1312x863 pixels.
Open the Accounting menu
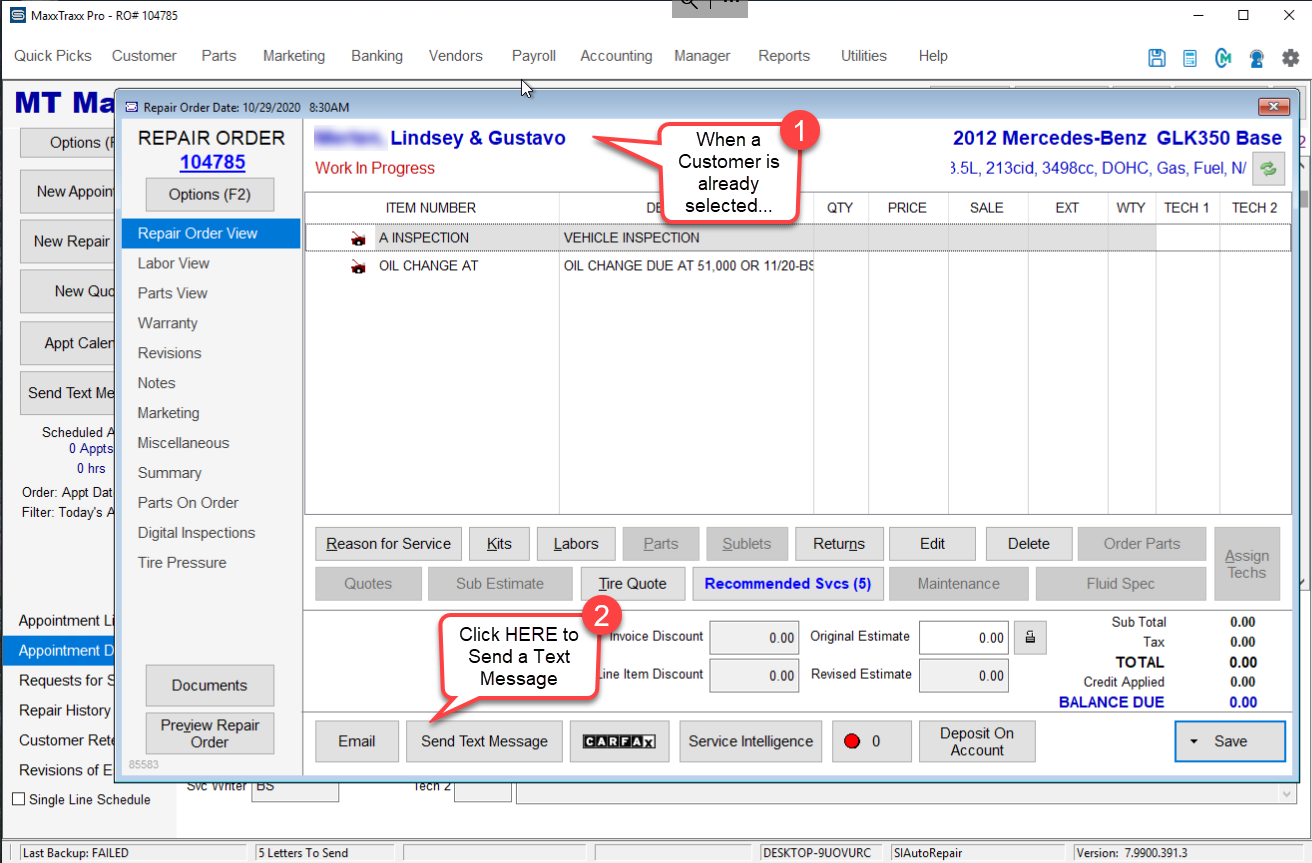[616, 56]
